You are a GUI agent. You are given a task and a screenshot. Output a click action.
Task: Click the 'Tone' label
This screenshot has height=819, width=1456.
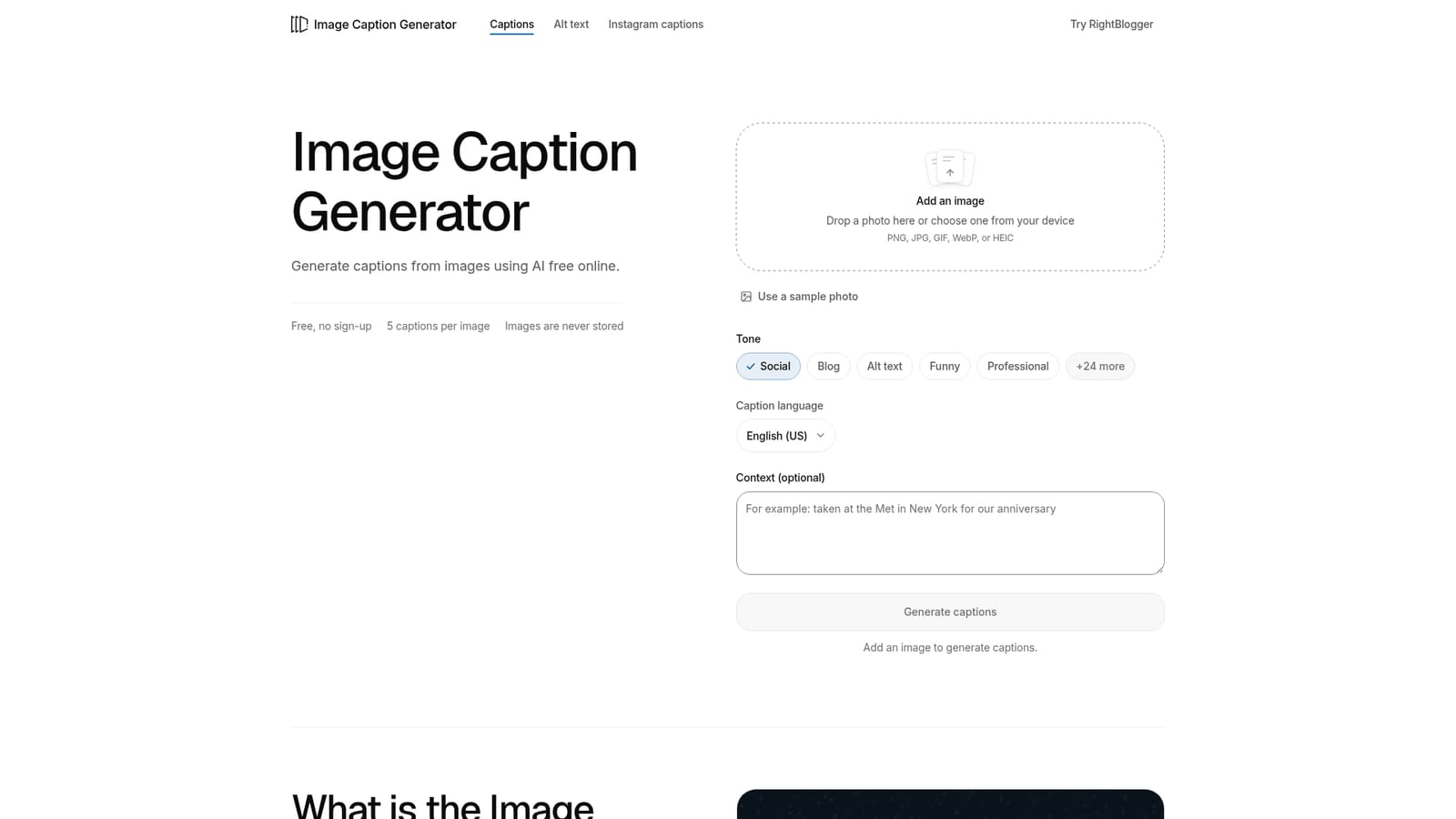click(x=748, y=339)
